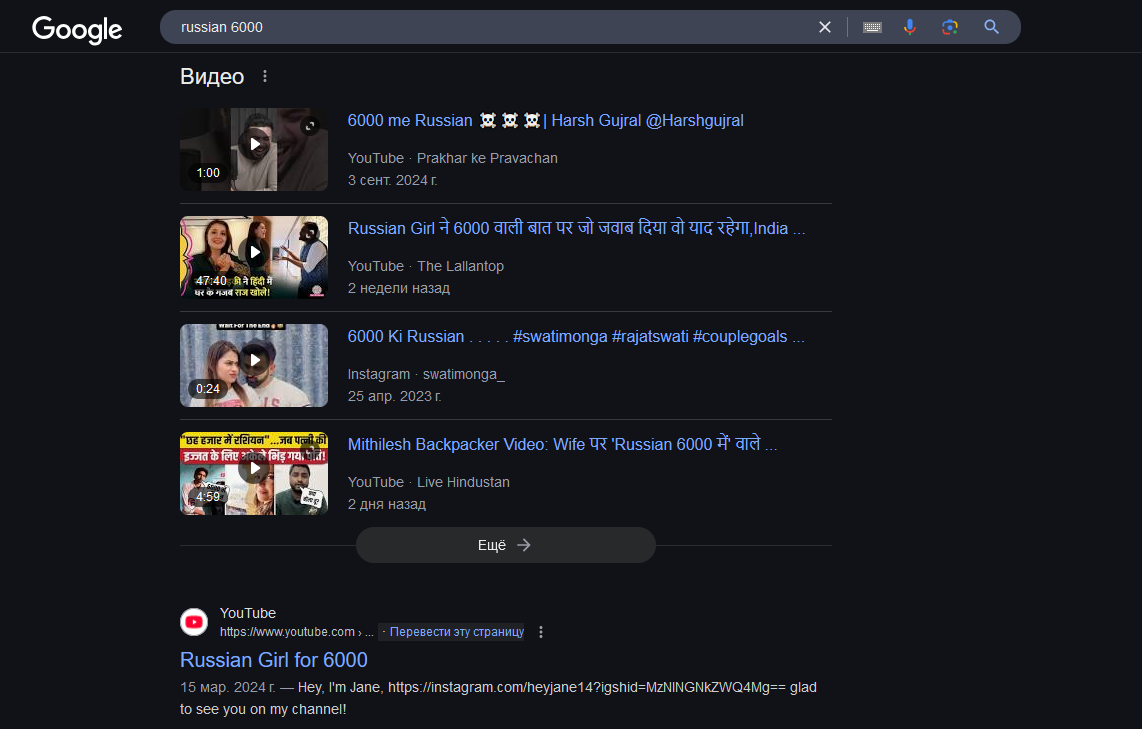Expand preview icon on Harsh Gujral thumbnail

click(310, 125)
